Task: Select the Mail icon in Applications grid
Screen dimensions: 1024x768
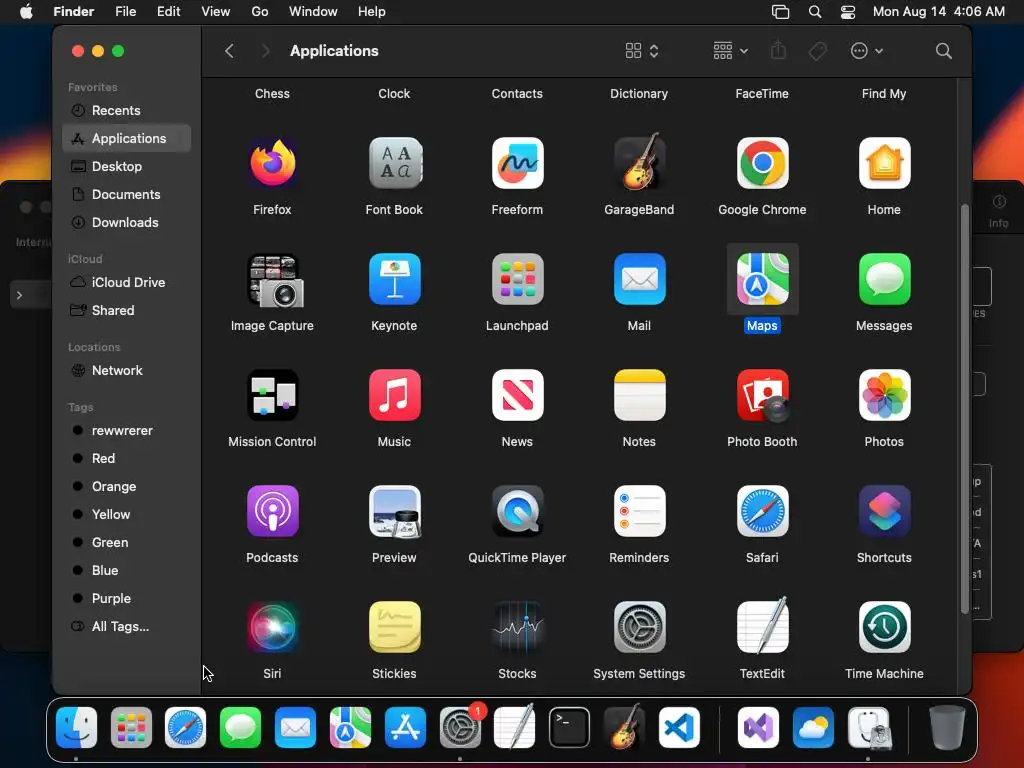Action: point(639,280)
